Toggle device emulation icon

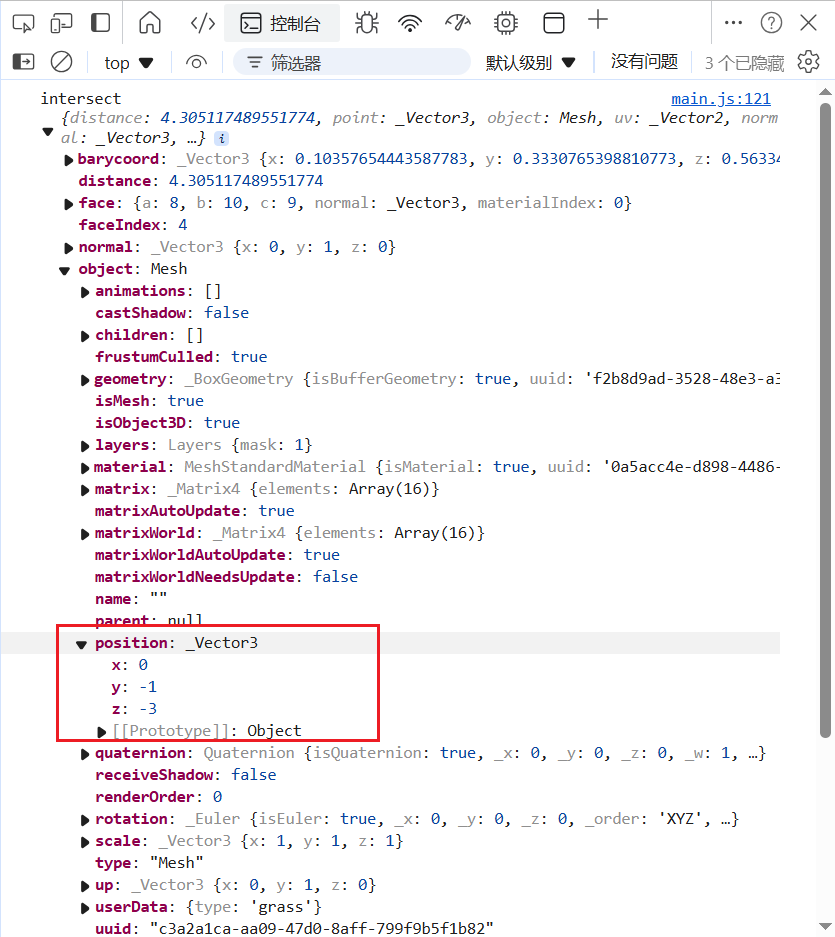point(61,23)
